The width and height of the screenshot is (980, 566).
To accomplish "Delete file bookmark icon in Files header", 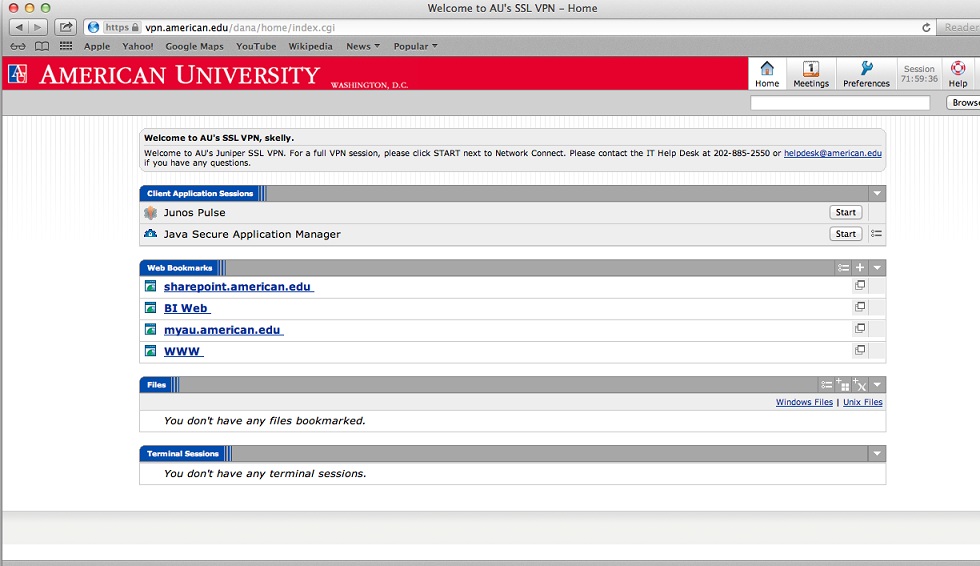I will [x=859, y=384].
